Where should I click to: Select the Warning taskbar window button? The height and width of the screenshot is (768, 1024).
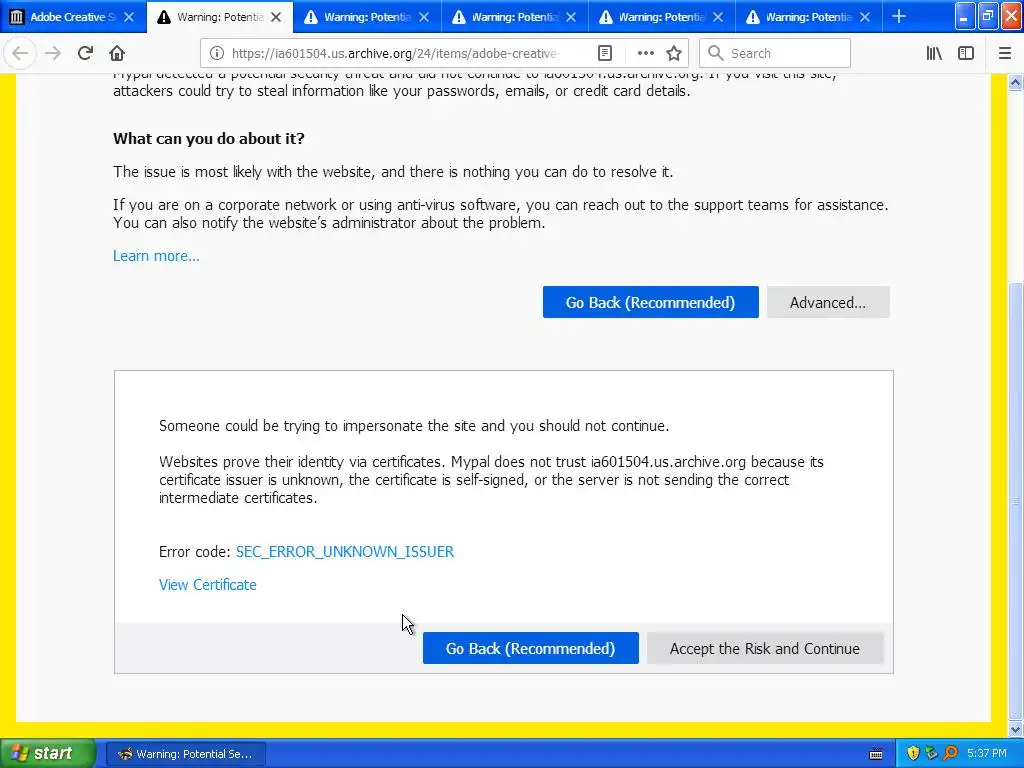185,754
